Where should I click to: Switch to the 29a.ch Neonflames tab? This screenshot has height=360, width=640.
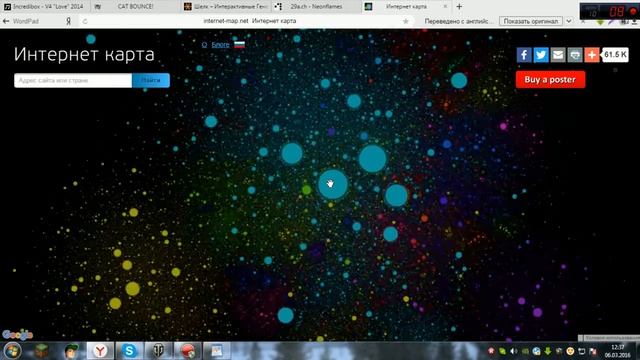pyautogui.click(x=316, y=7)
